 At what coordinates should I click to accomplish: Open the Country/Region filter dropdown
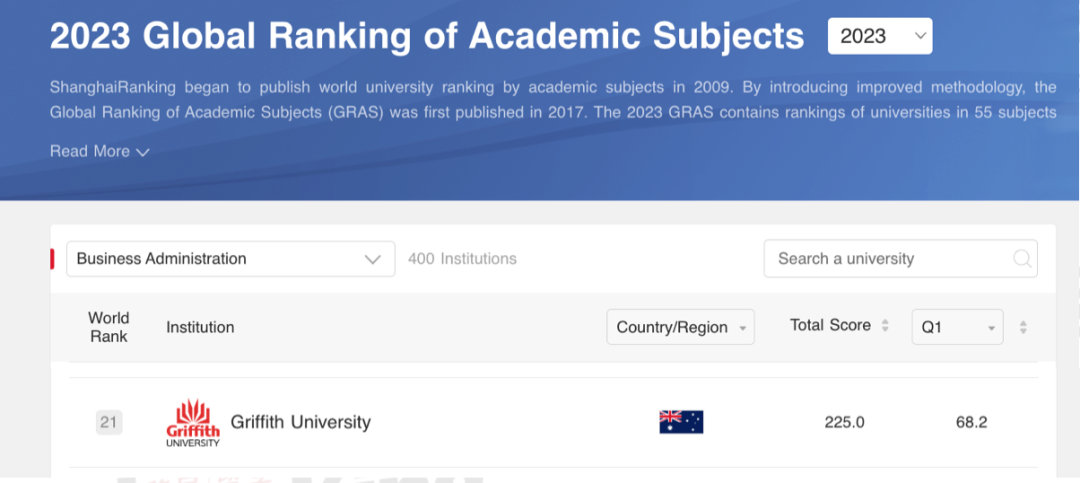pos(681,327)
